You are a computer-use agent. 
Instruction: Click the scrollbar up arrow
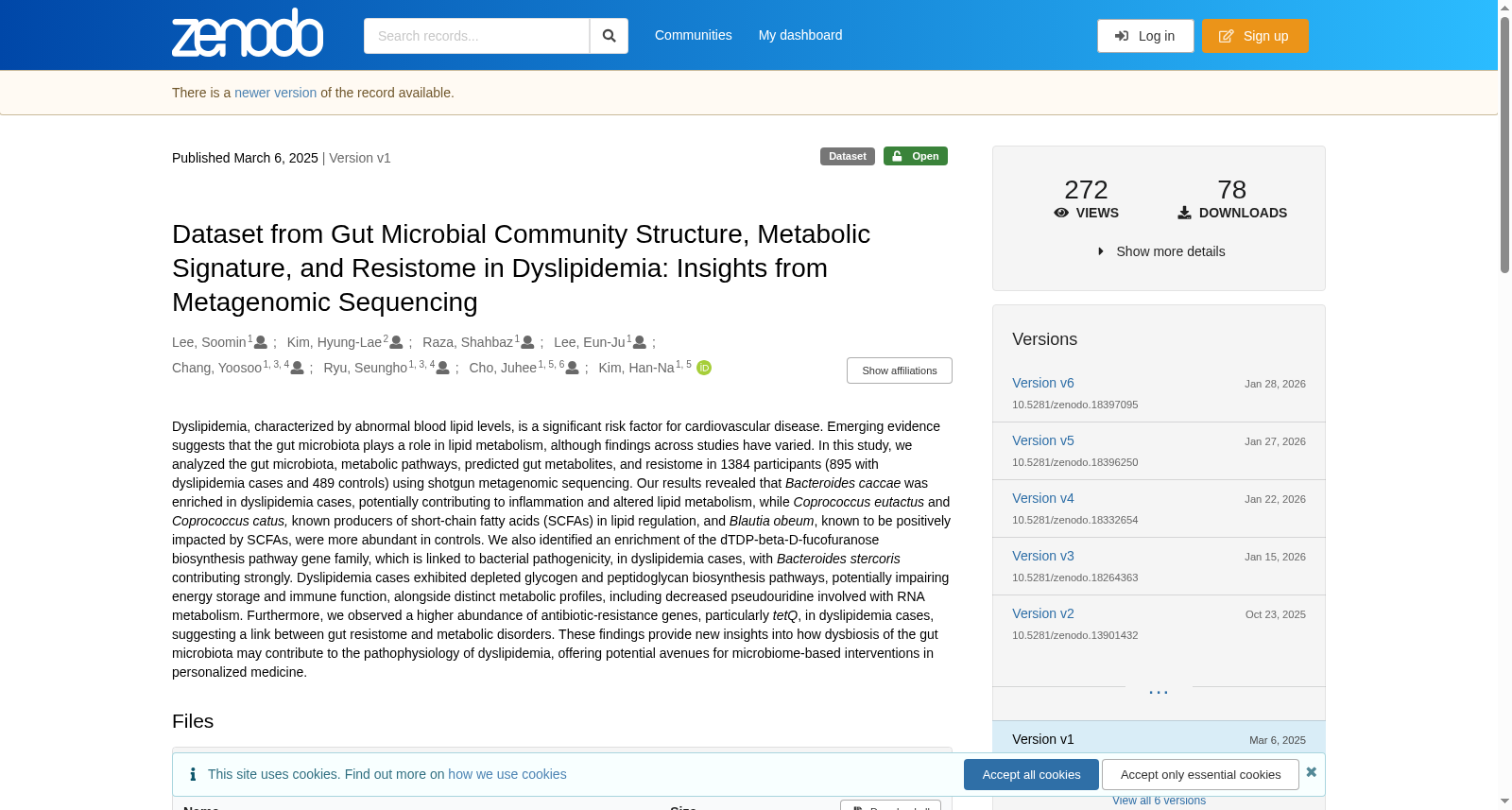click(1504, 8)
